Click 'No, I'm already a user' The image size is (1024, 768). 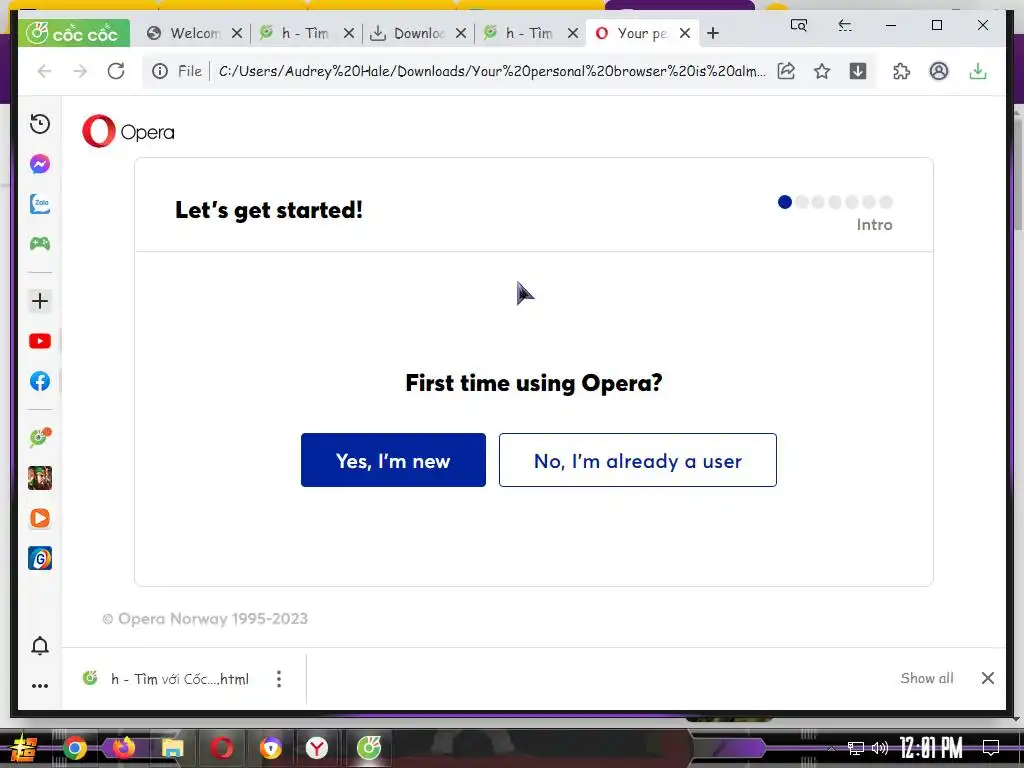637,460
